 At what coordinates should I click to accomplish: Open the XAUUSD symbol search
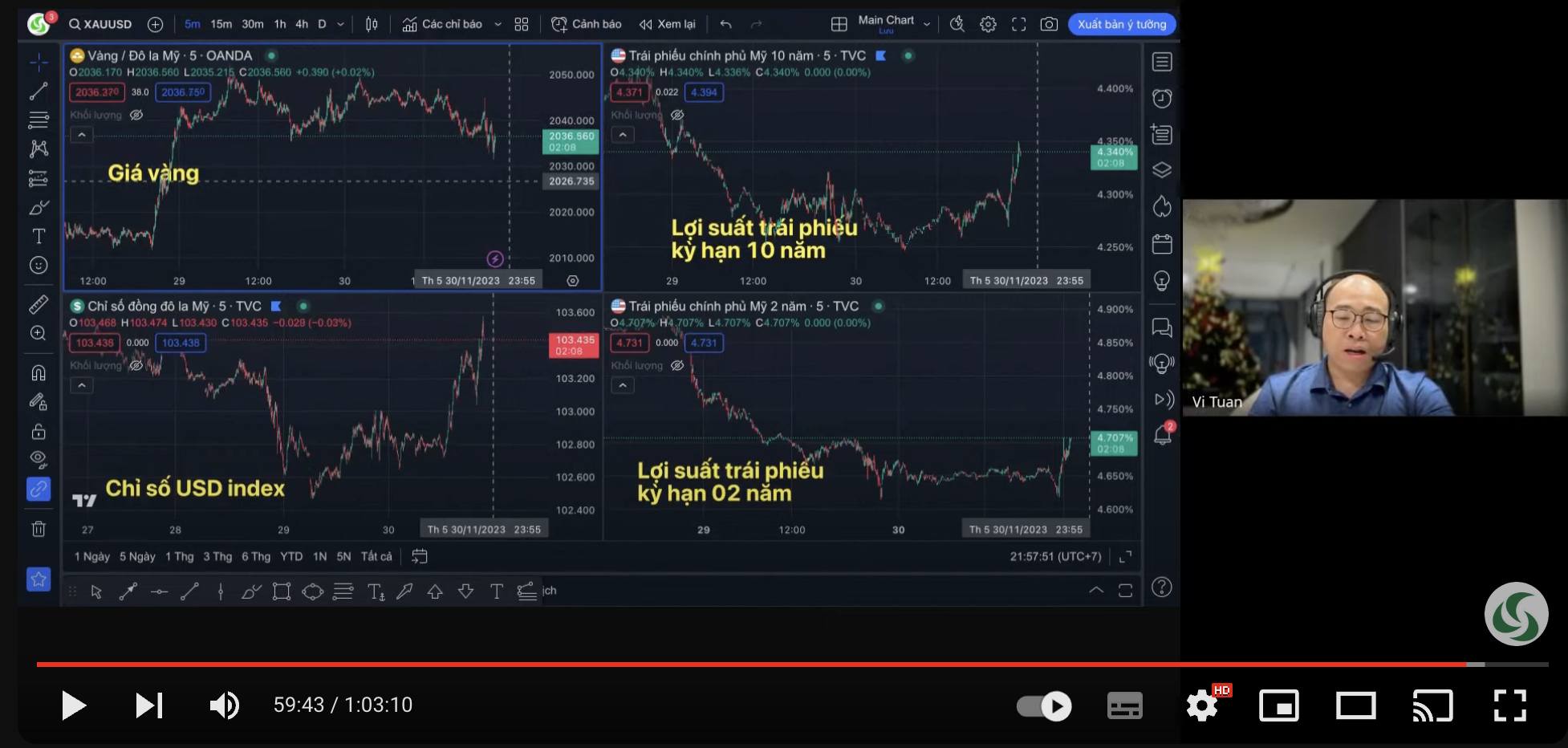tap(100, 24)
